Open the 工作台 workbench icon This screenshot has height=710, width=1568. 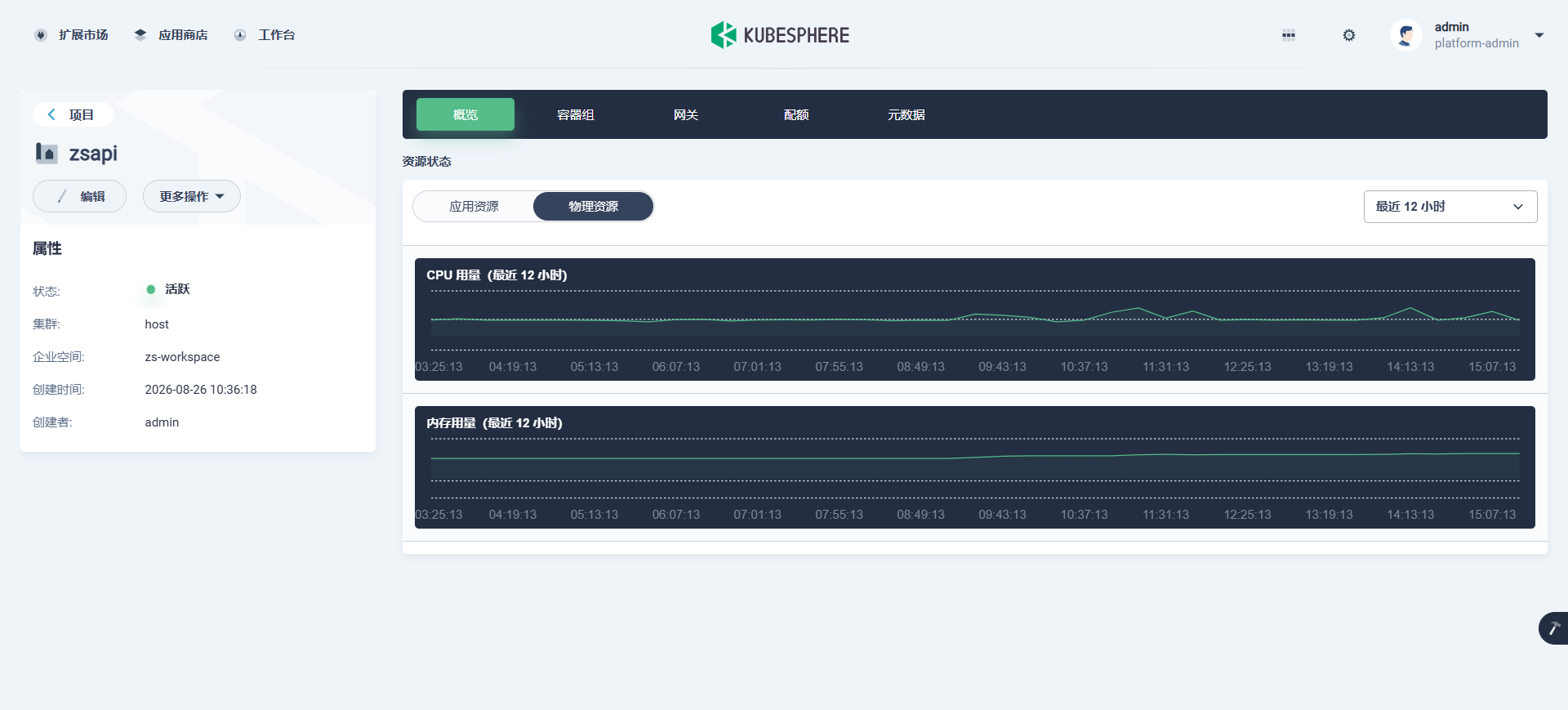point(240,35)
